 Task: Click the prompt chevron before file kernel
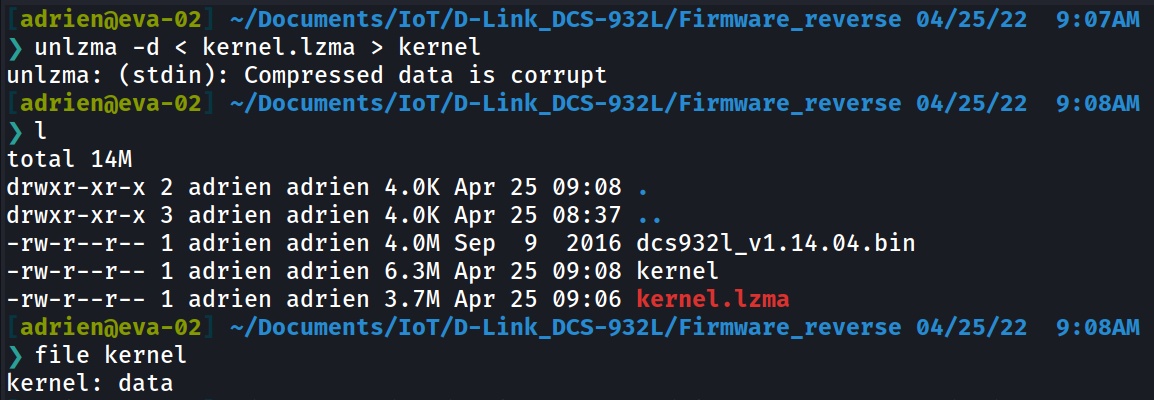pos(13,355)
